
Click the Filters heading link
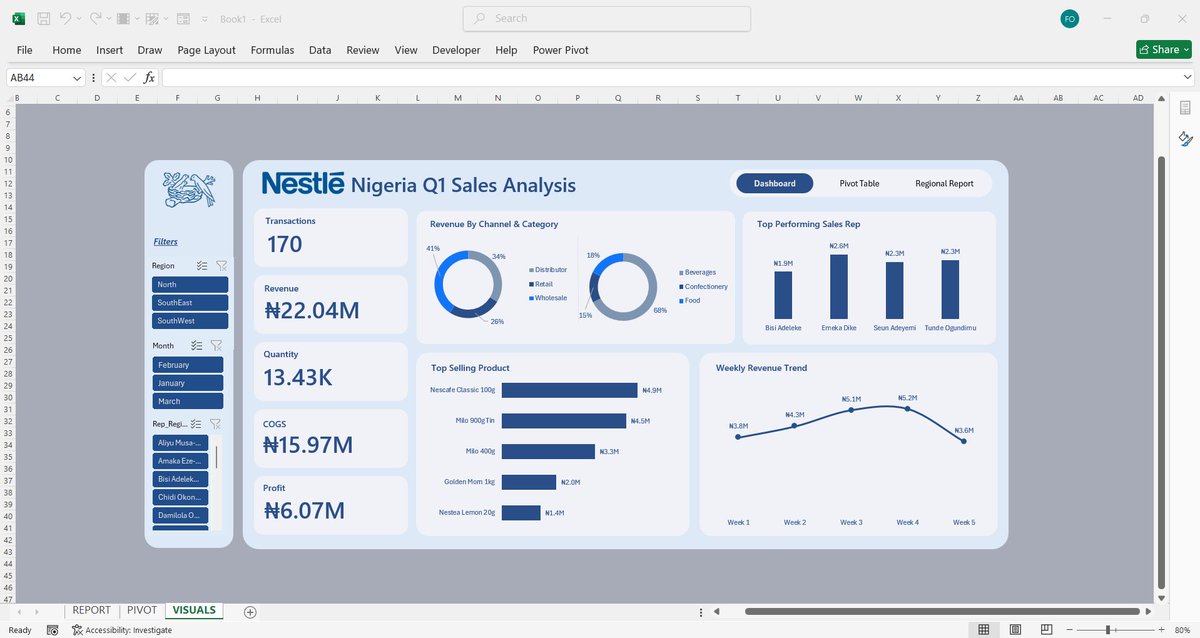166,242
